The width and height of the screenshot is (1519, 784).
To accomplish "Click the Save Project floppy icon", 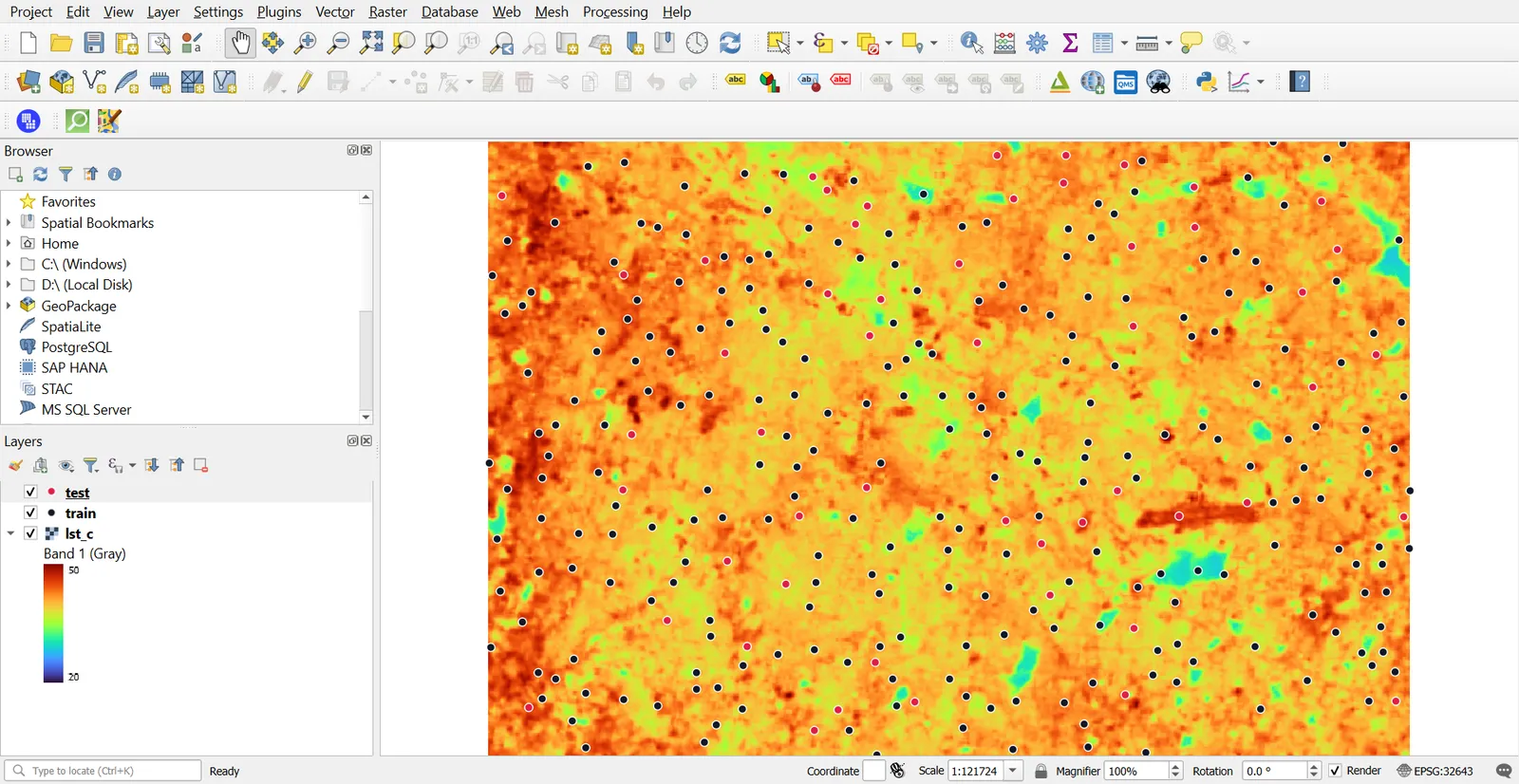I will (x=94, y=43).
